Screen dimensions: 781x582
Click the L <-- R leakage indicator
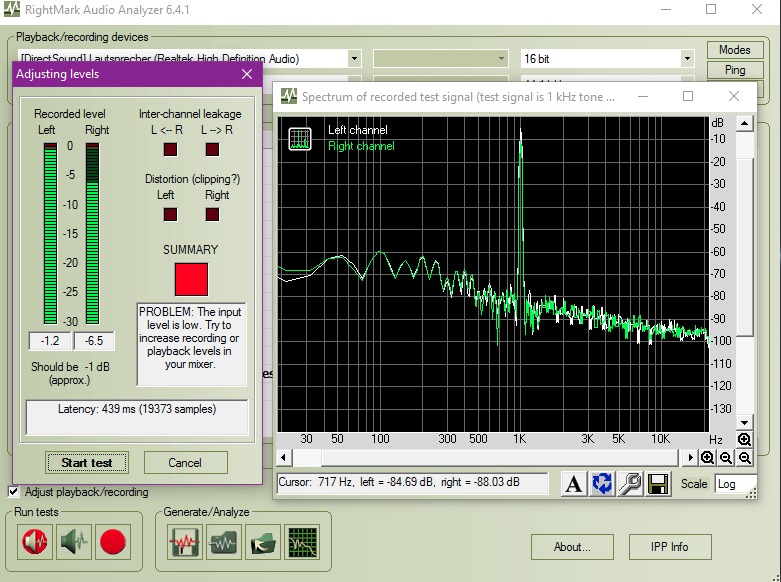(170, 149)
